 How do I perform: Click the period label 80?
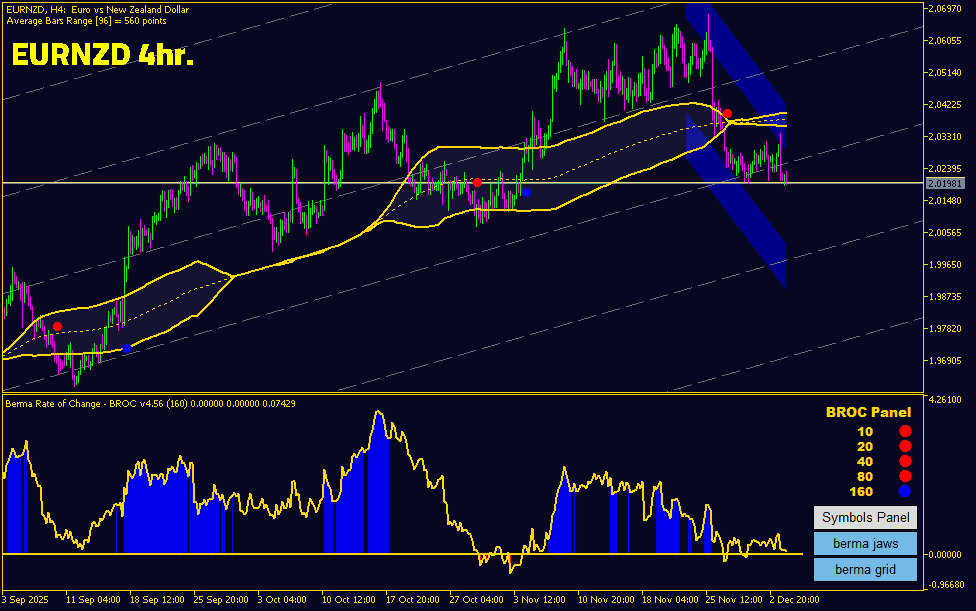(x=865, y=477)
